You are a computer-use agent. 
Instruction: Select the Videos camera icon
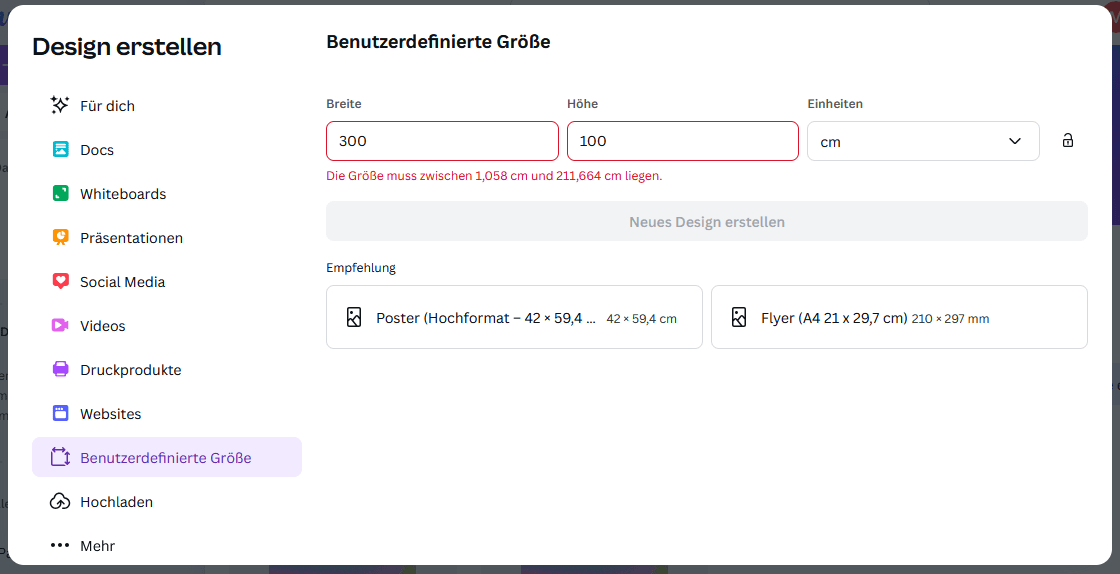click(60, 326)
